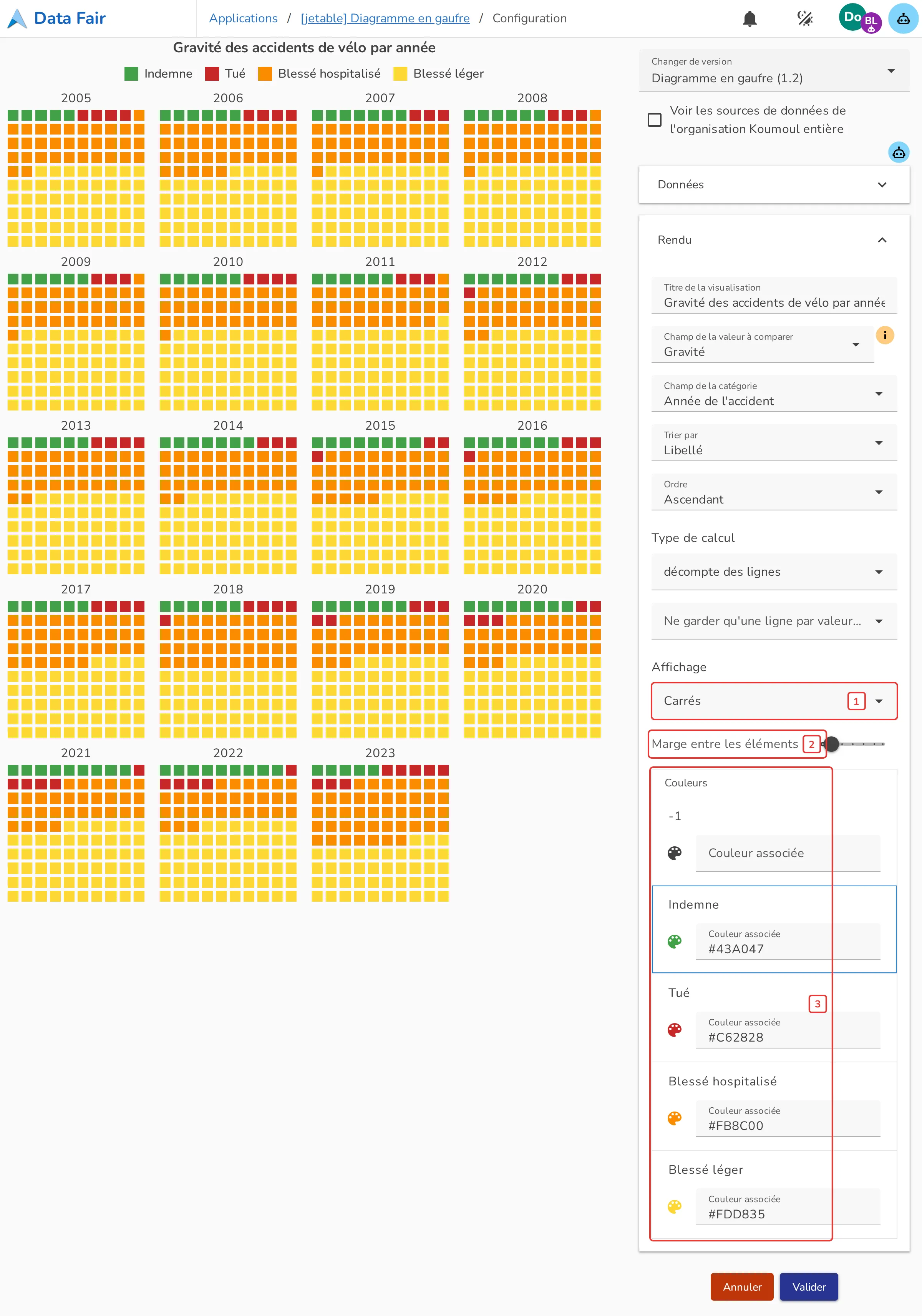
Task: Toggle Indemne legend entry in chart
Action: (x=158, y=73)
